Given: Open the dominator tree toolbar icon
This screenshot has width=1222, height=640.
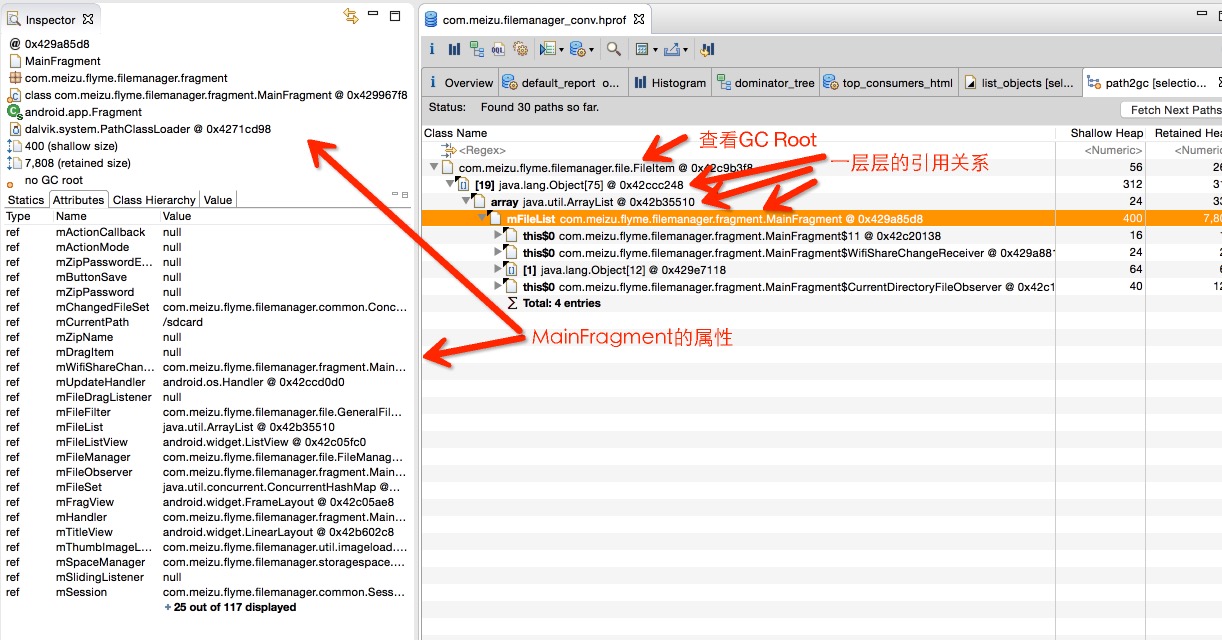Looking at the screenshot, I should (476, 49).
